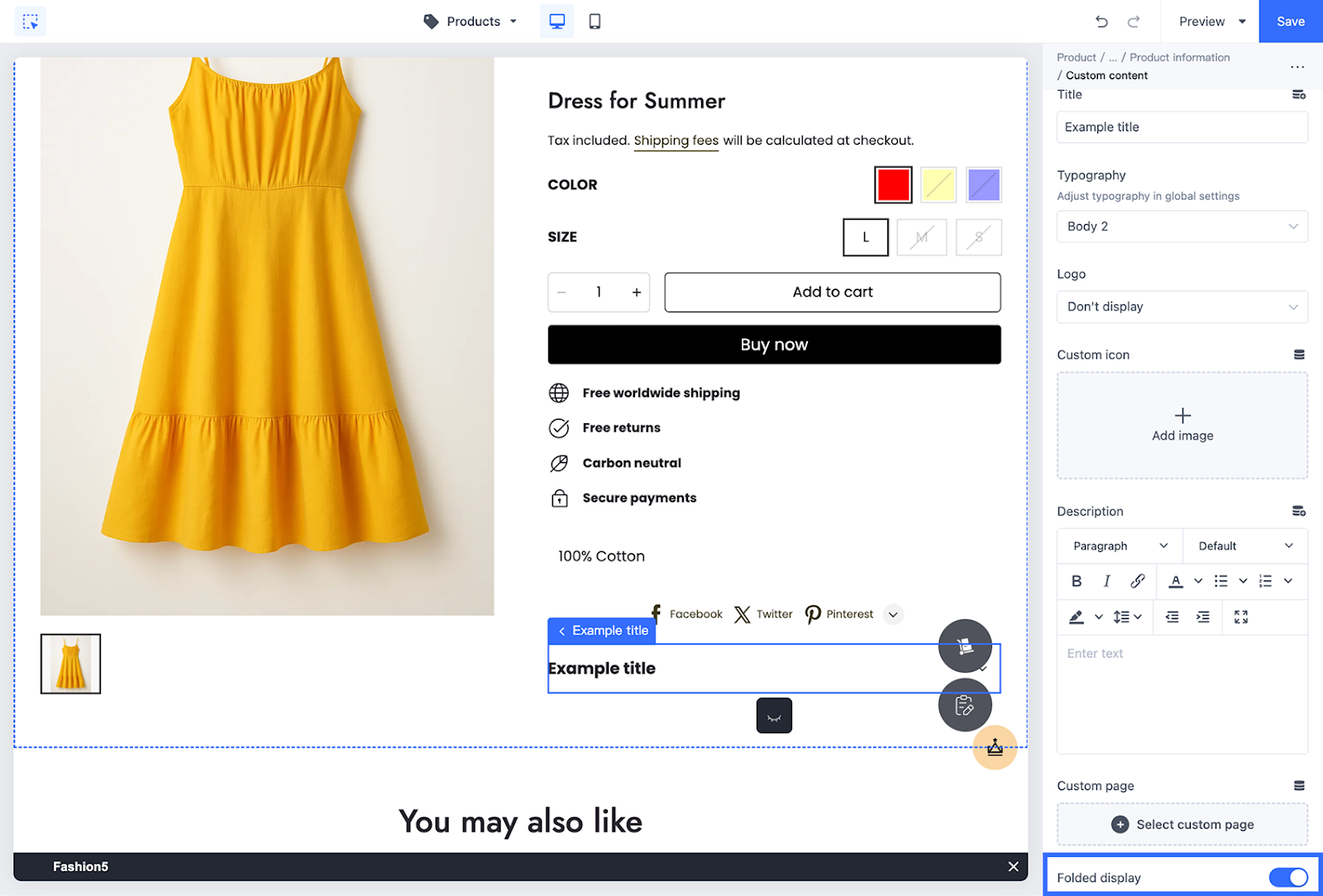1323x896 pixels.
Task: Click the undo arrow icon
Action: [x=1101, y=21]
